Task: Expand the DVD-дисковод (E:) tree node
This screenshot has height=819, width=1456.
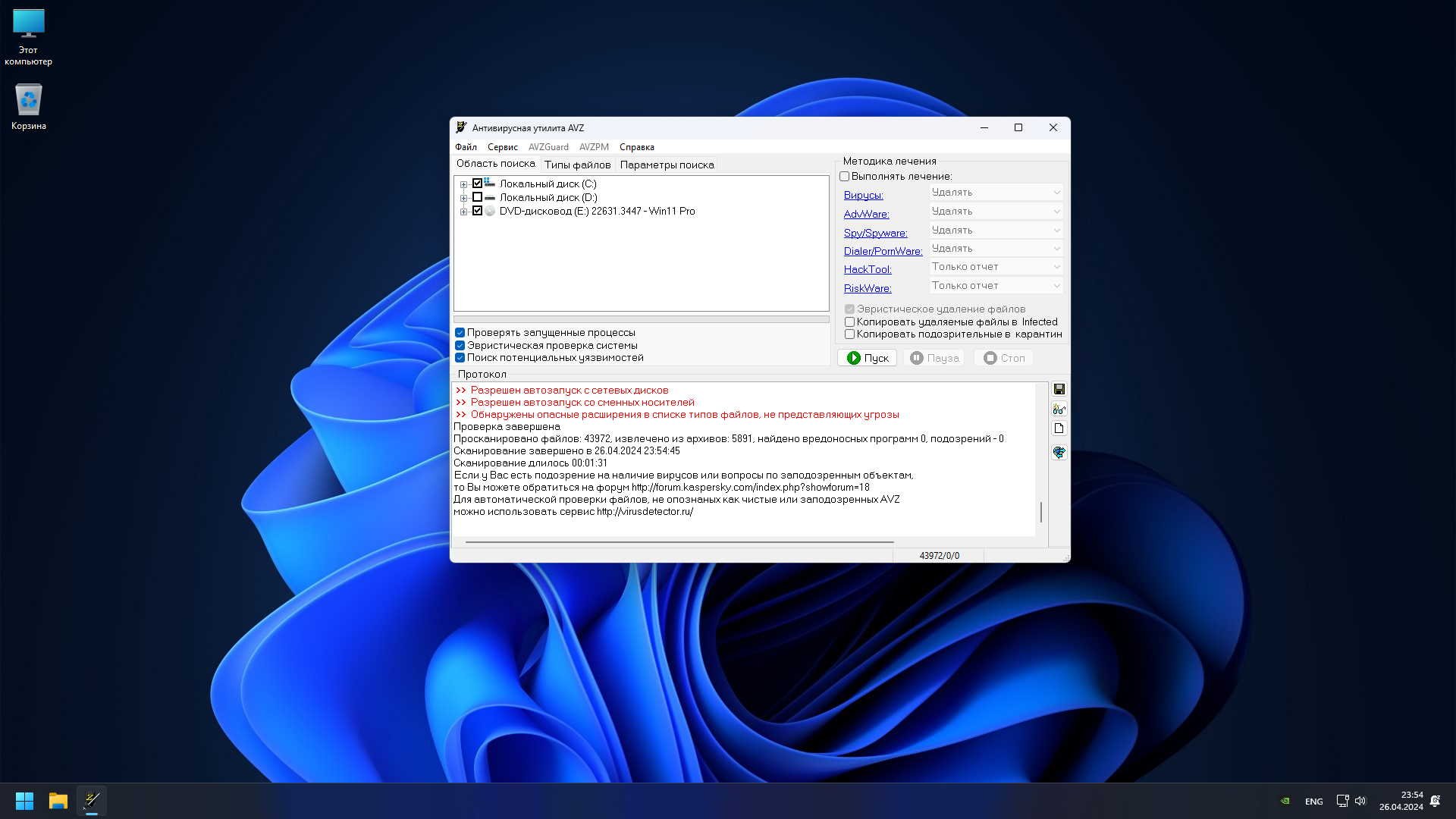Action: coord(463,212)
